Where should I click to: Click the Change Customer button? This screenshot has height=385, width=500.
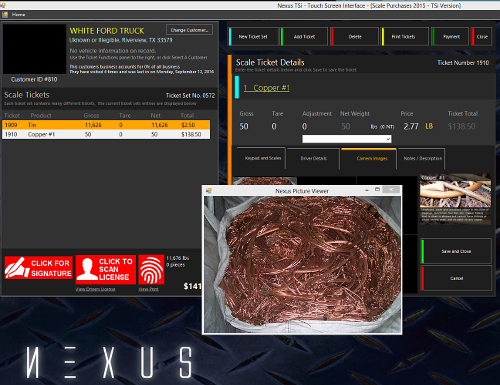pos(189,30)
